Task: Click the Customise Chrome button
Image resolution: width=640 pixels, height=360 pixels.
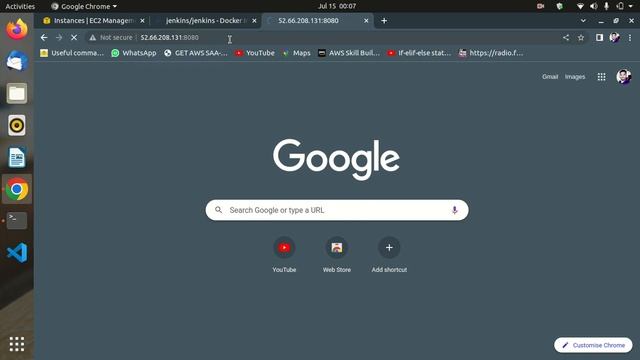Action: pos(593,345)
